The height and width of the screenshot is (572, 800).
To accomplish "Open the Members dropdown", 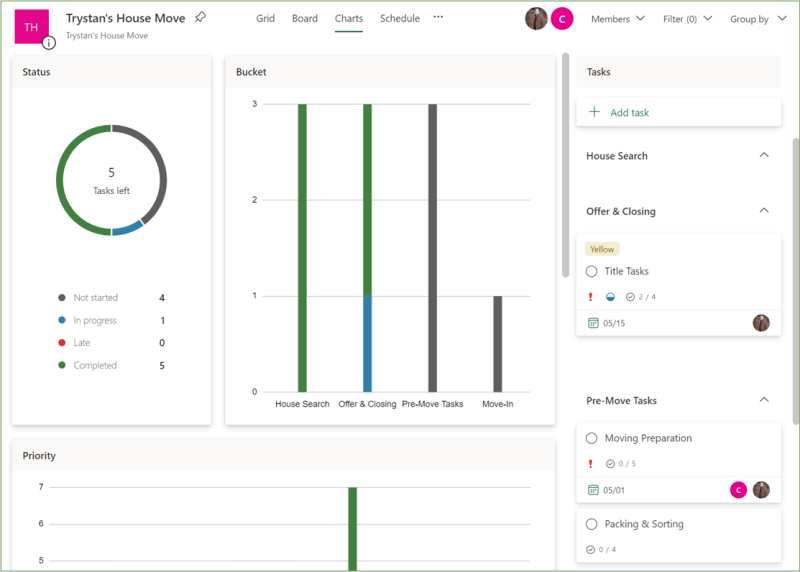I will coord(618,19).
